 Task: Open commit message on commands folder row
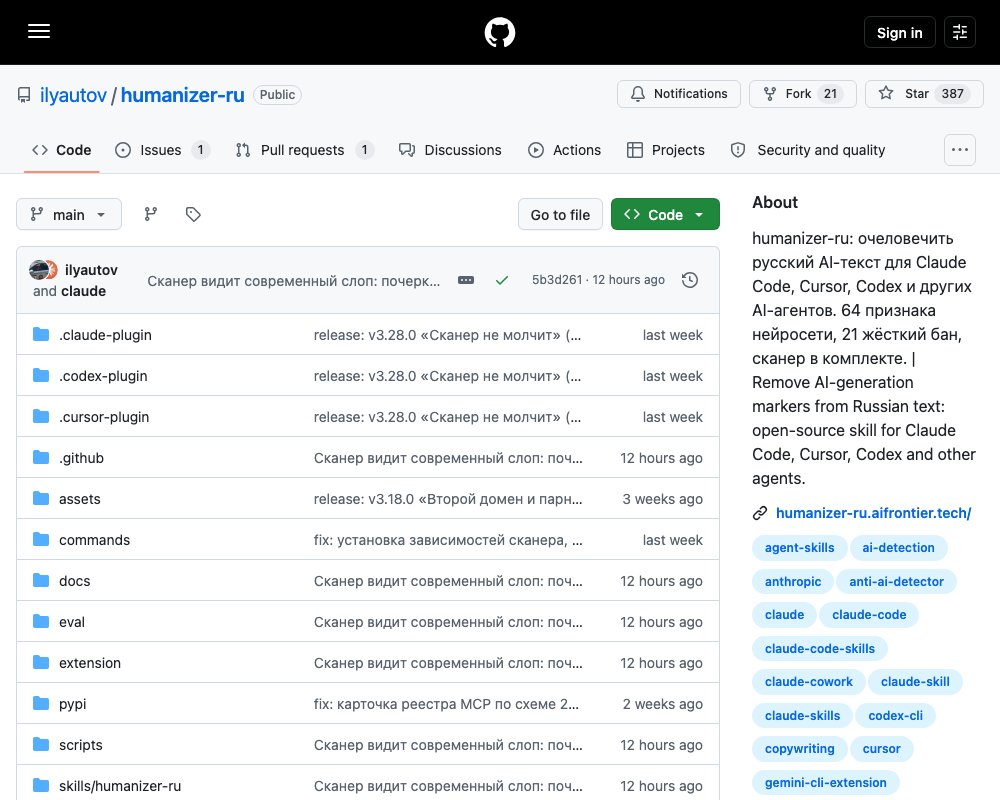coord(448,540)
